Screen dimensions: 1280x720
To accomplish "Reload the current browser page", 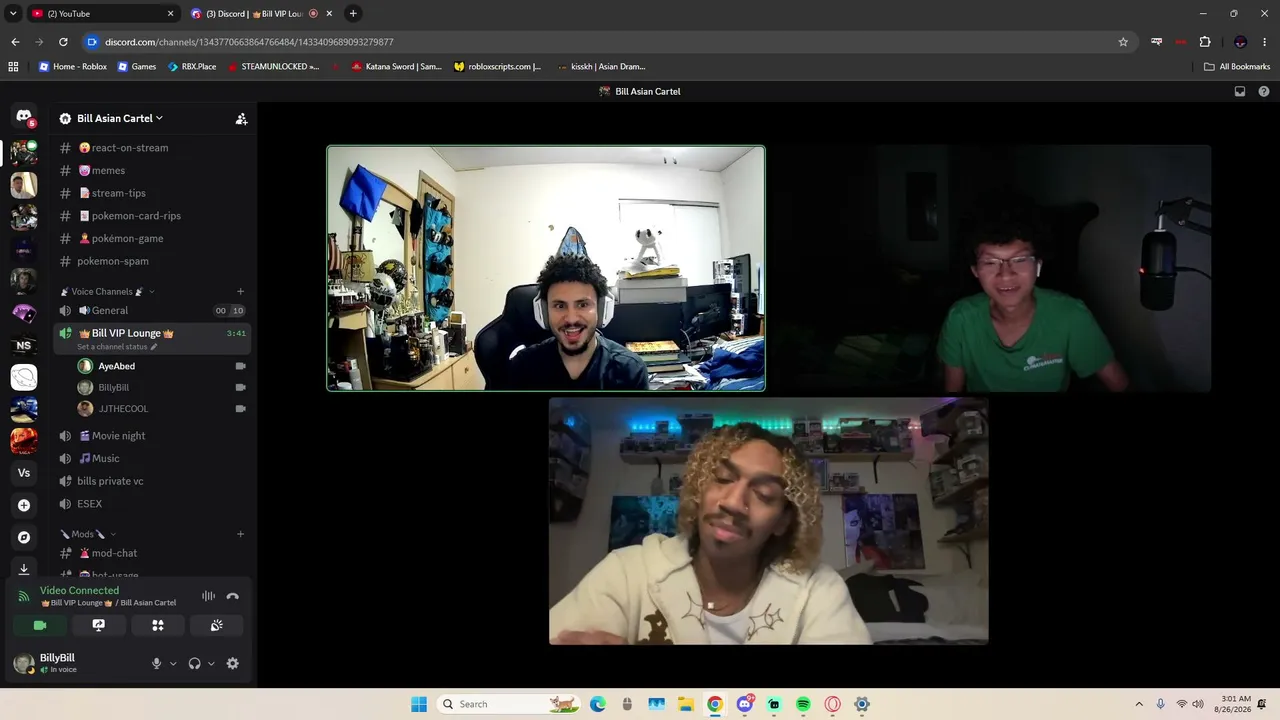I will click(63, 42).
